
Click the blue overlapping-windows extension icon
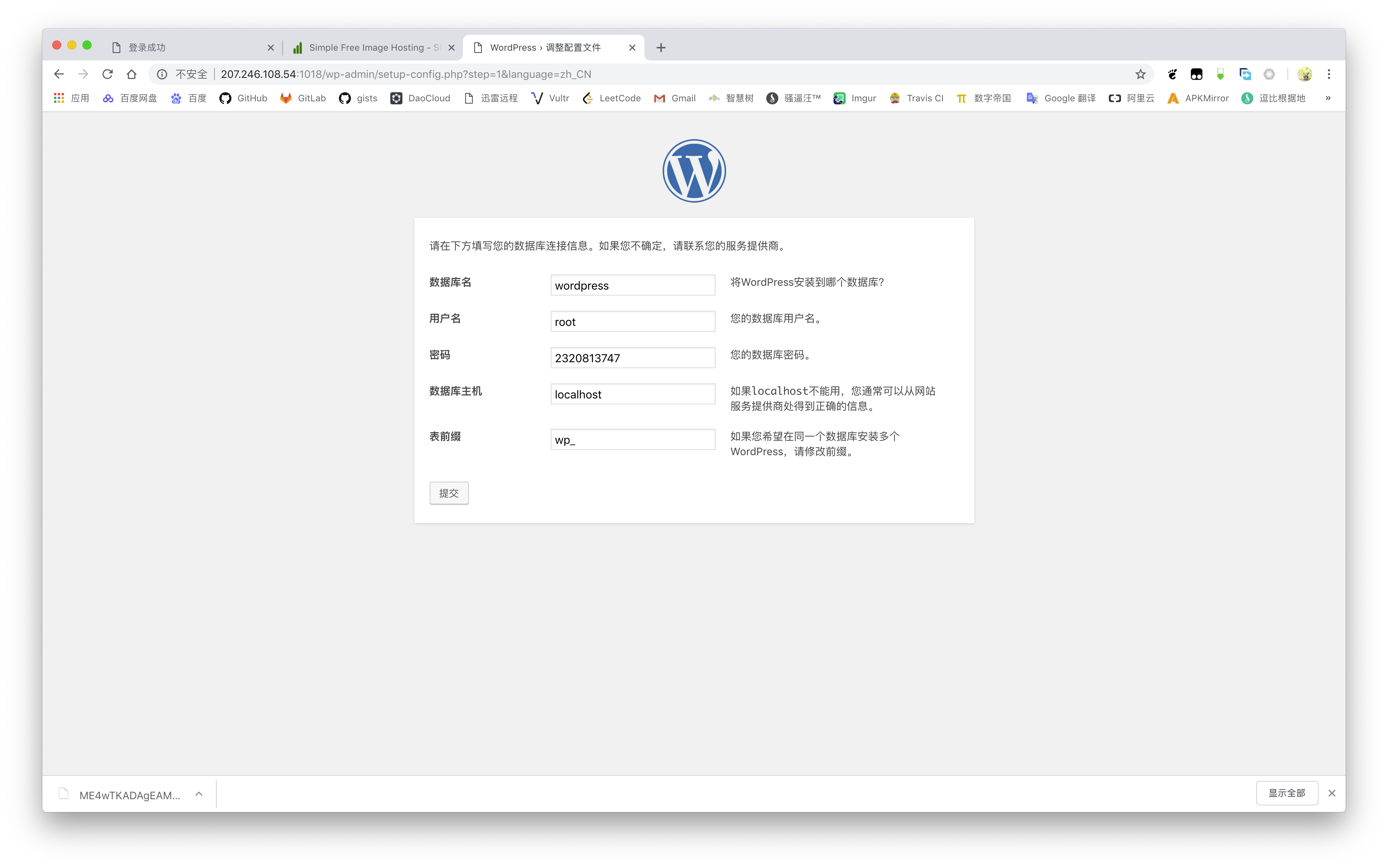(x=1245, y=74)
